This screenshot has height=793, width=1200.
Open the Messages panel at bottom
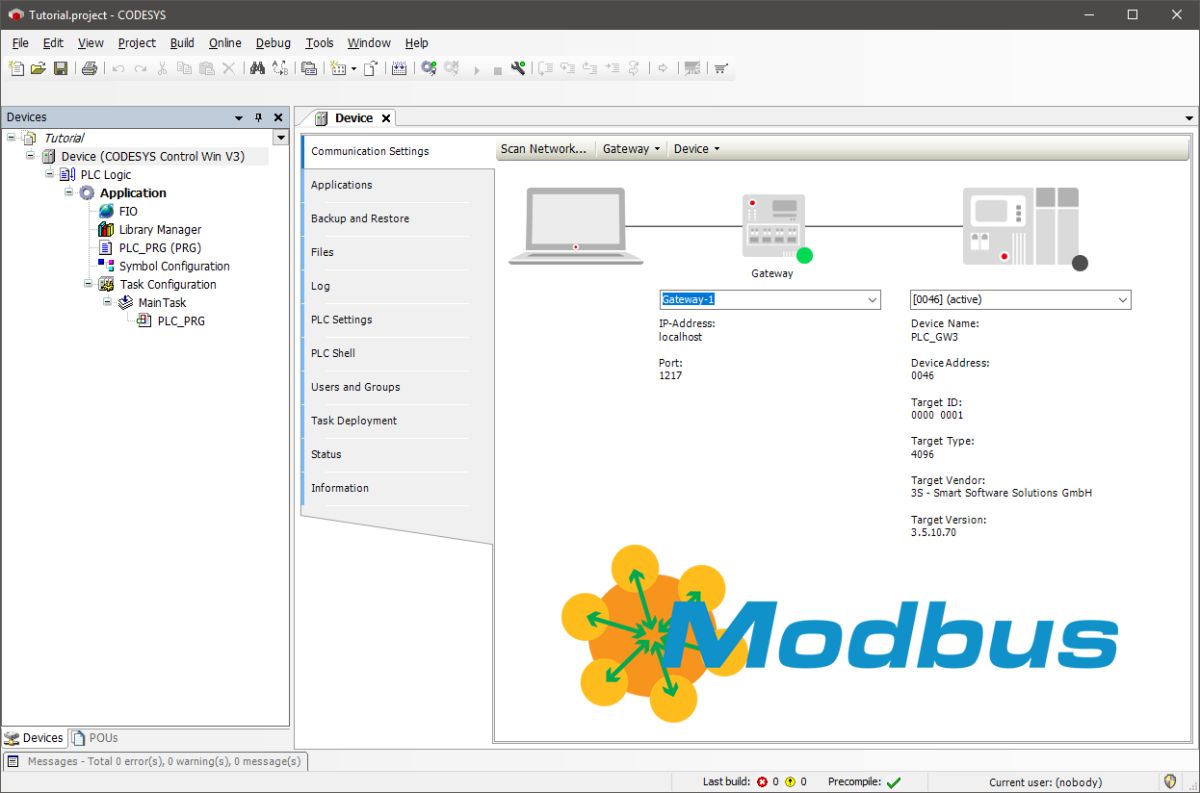tap(155, 761)
